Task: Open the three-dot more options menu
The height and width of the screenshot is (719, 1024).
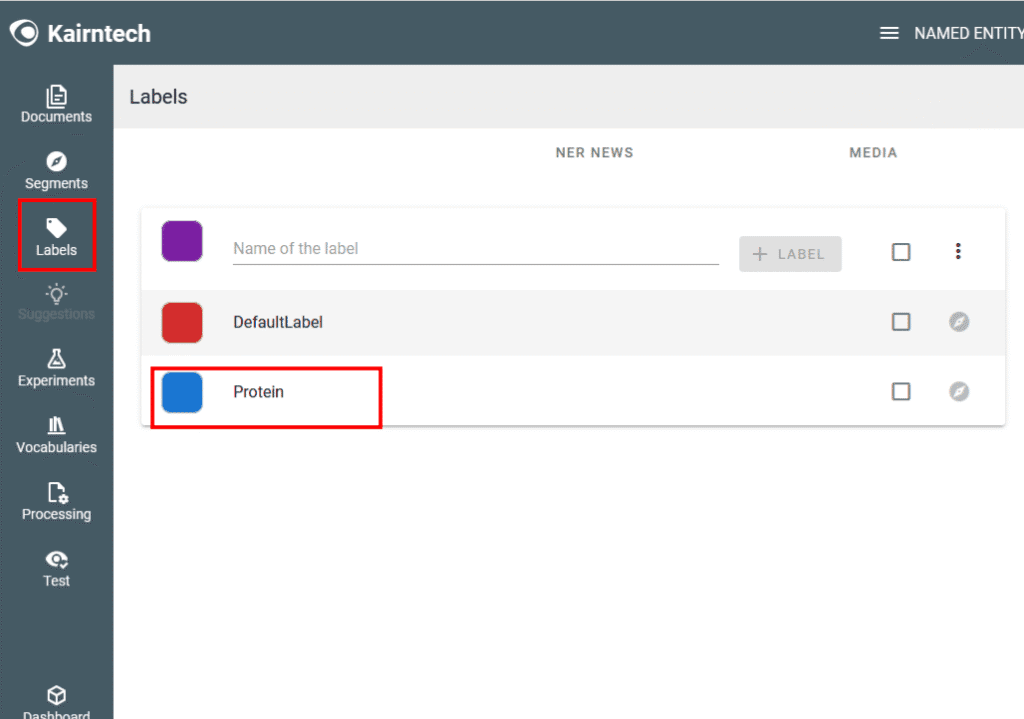Action: (x=958, y=252)
